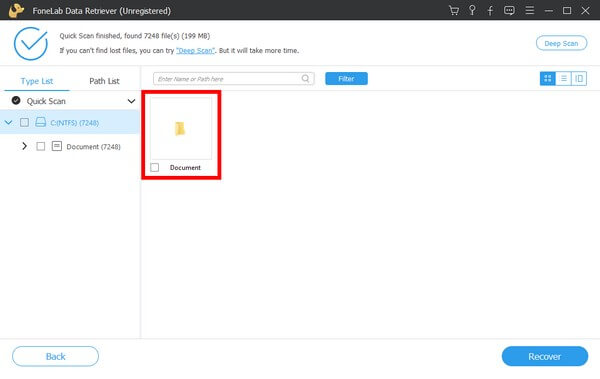Screen dimensions: 600x379
Task: Click the magnifier search icon
Action: point(305,78)
